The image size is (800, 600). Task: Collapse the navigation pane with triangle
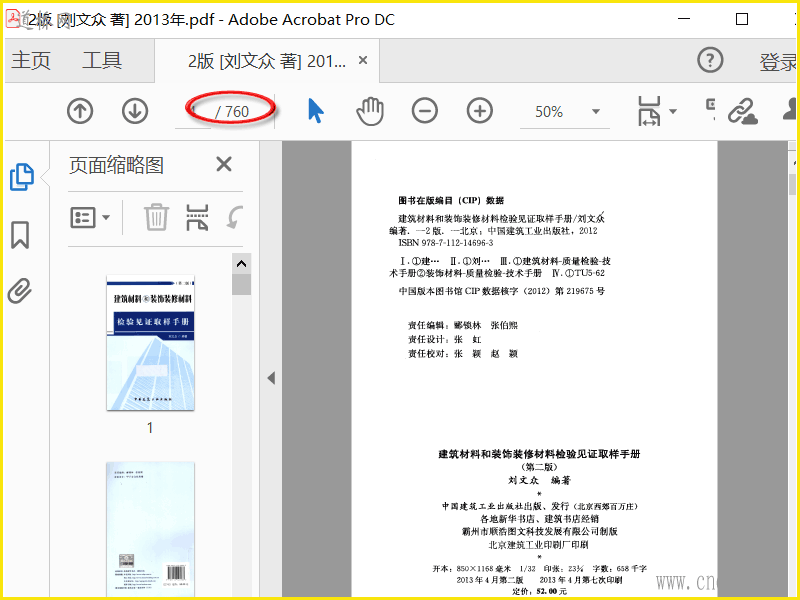click(x=271, y=378)
